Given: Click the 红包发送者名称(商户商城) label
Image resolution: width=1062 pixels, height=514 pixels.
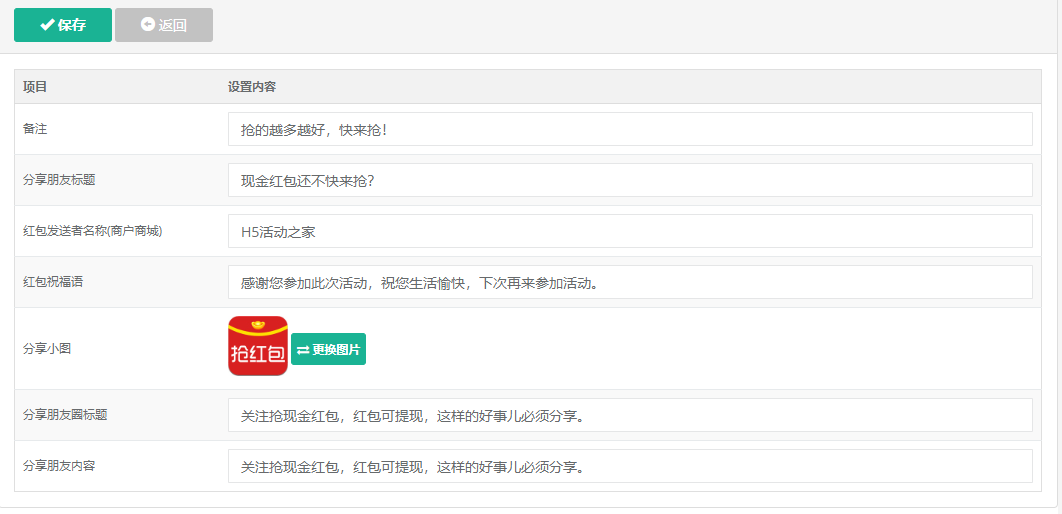Looking at the screenshot, I should 93,231.
